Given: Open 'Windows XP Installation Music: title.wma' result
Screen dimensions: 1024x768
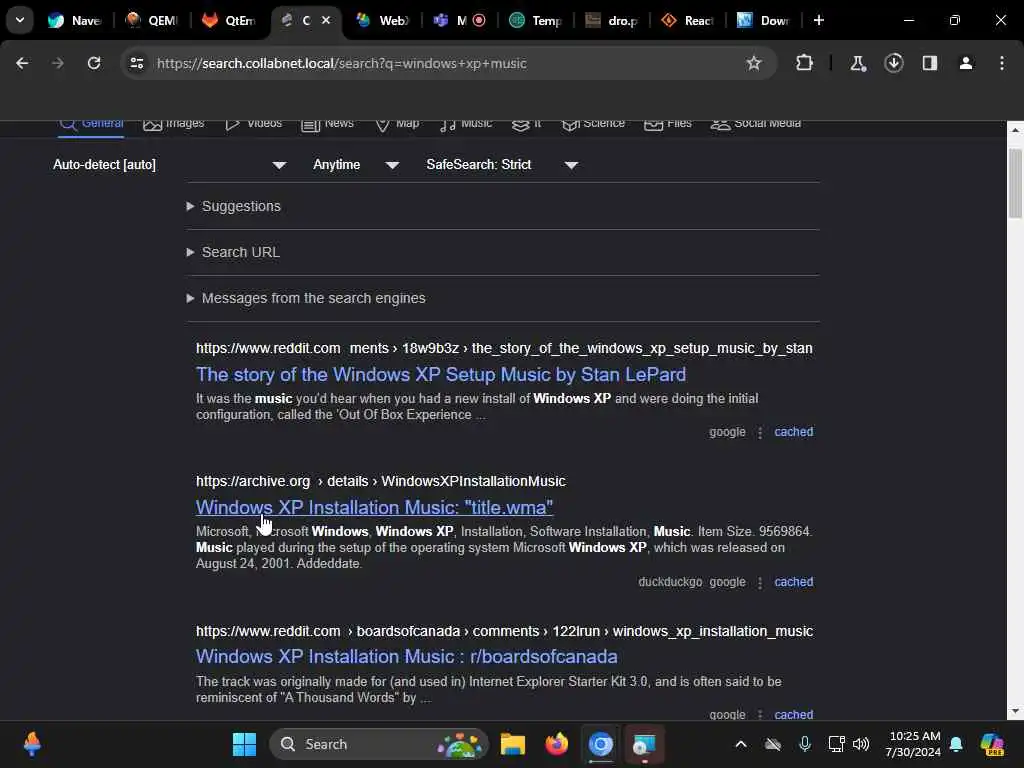Looking at the screenshot, I should [374, 507].
